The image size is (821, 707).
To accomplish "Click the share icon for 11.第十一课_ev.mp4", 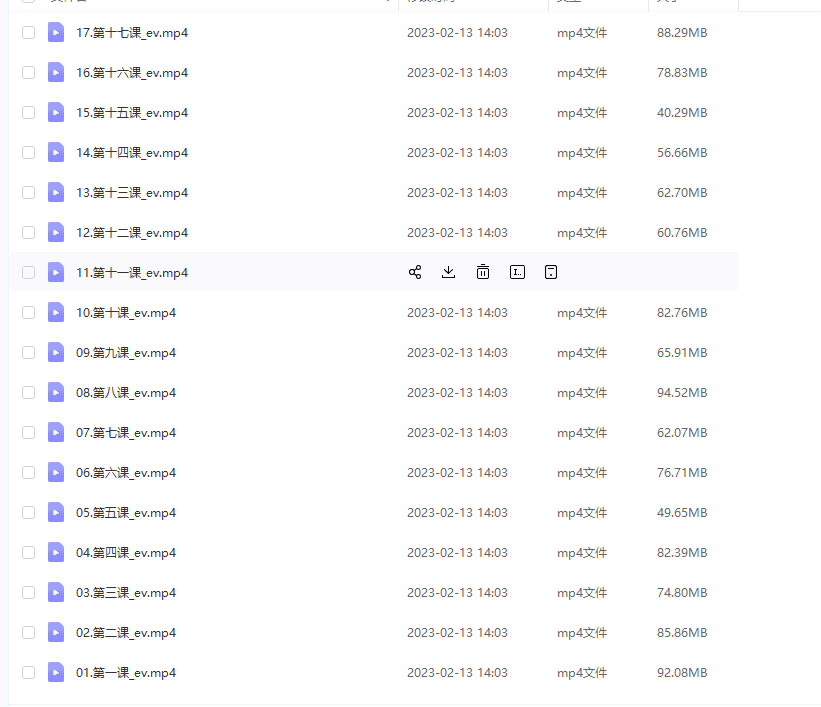I will 415,272.
